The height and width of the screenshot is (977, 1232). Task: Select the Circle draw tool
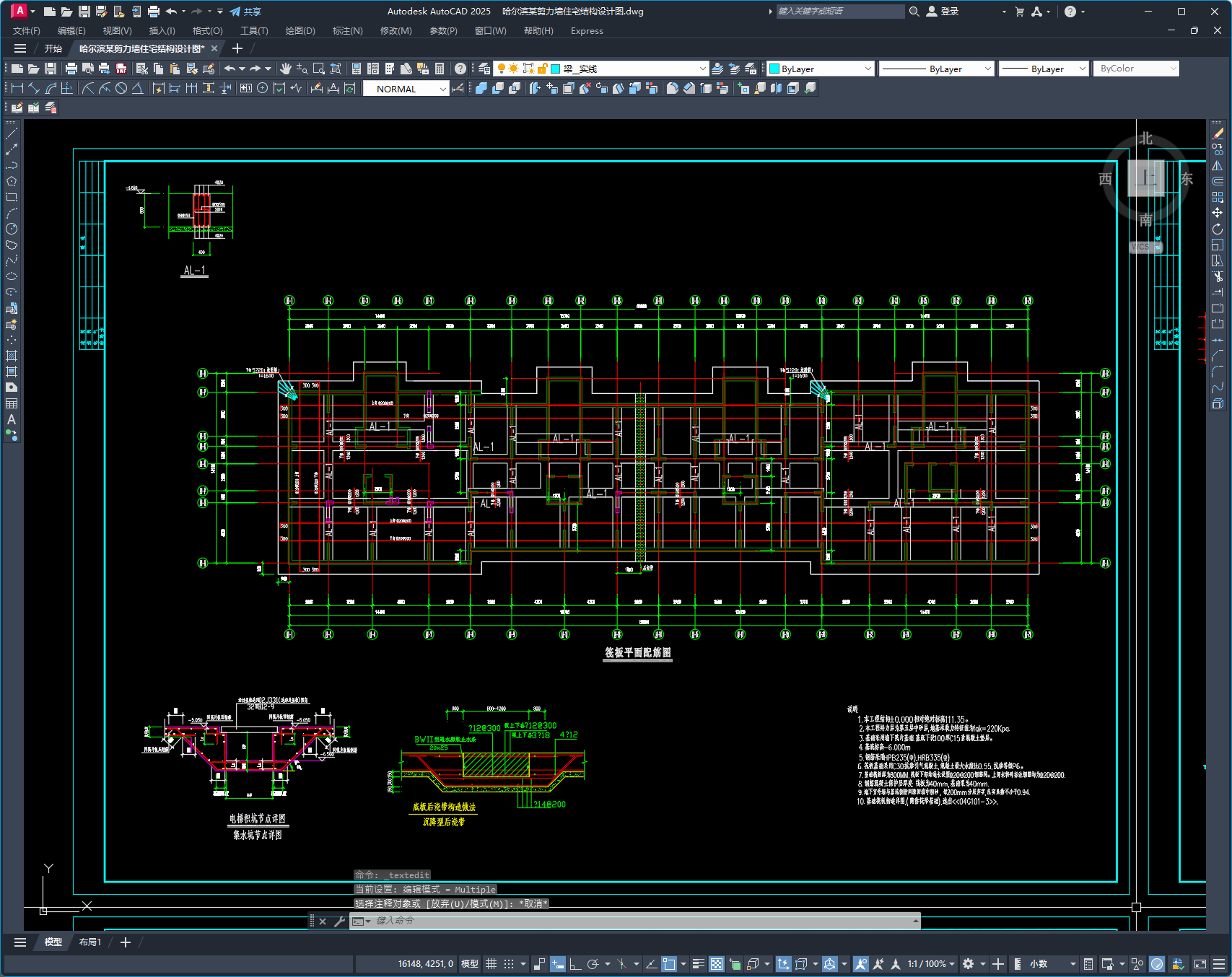pos(12,229)
